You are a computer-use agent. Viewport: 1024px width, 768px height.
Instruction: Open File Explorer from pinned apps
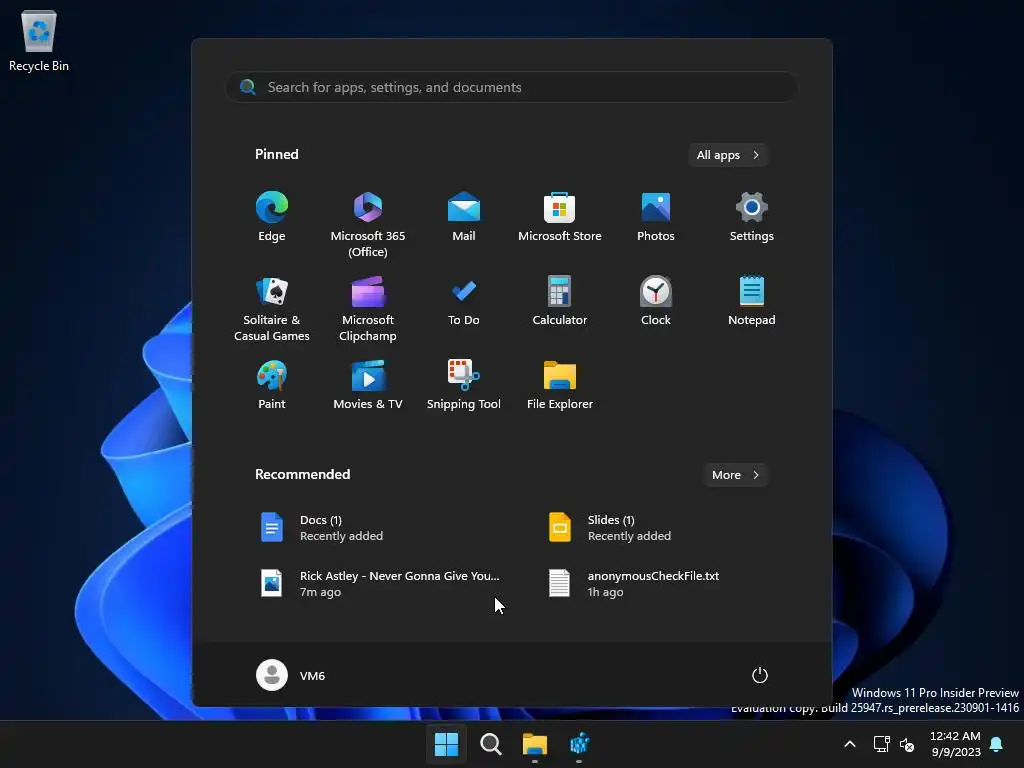coord(560,385)
